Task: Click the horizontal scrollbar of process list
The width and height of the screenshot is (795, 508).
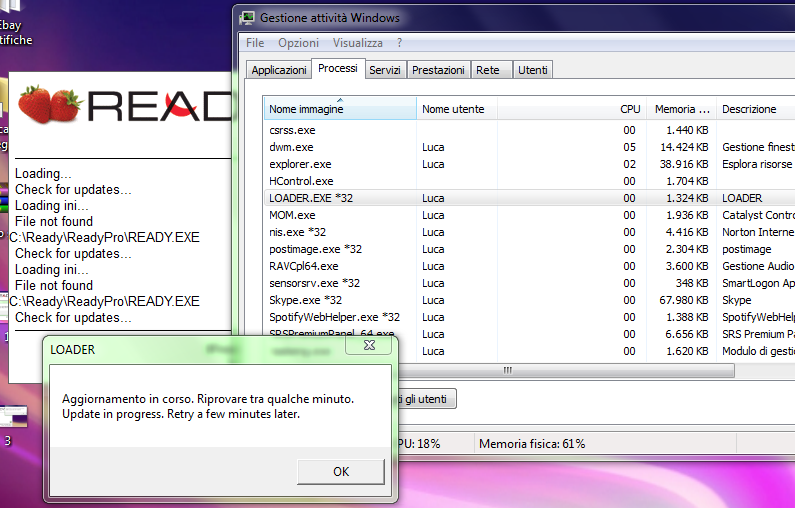Action: [x=565, y=371]
